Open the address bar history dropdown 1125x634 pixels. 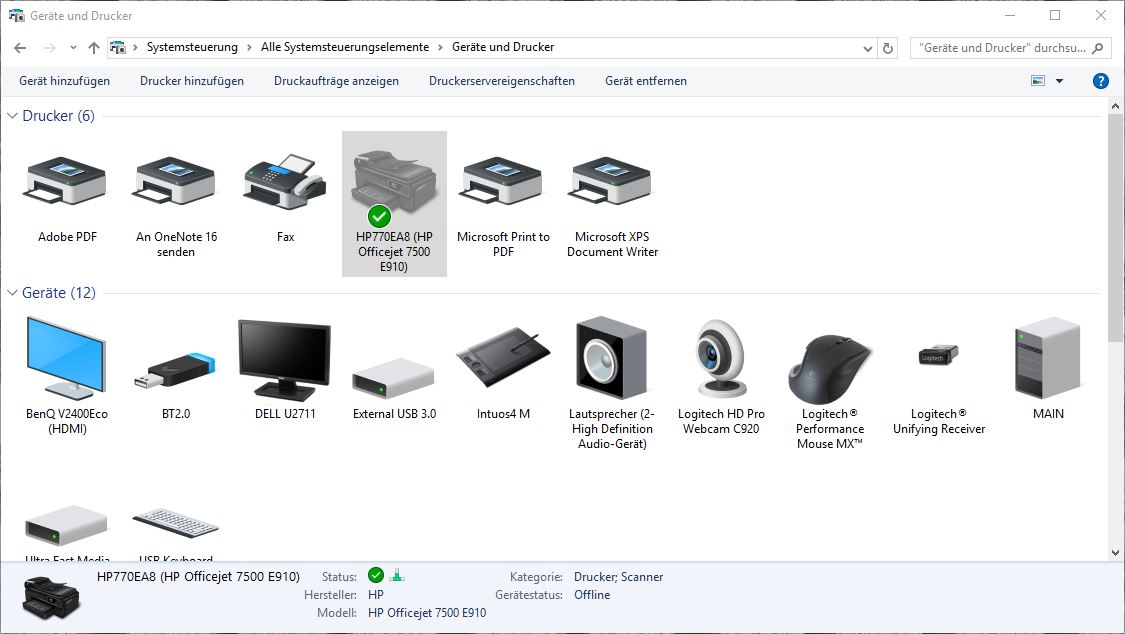tap(867, 48)
